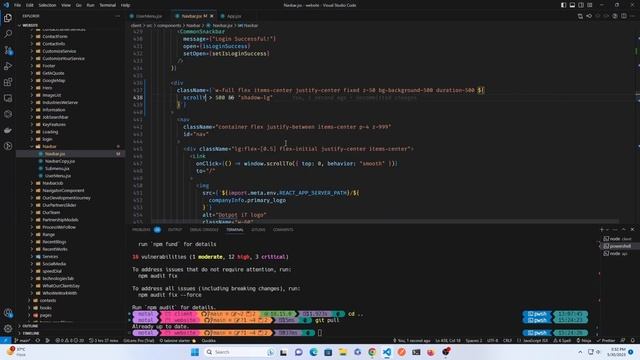Screen dimensions: 640x360
Task: Open the customize layout button
Action: pyautogui.click(x=590, y=5)
